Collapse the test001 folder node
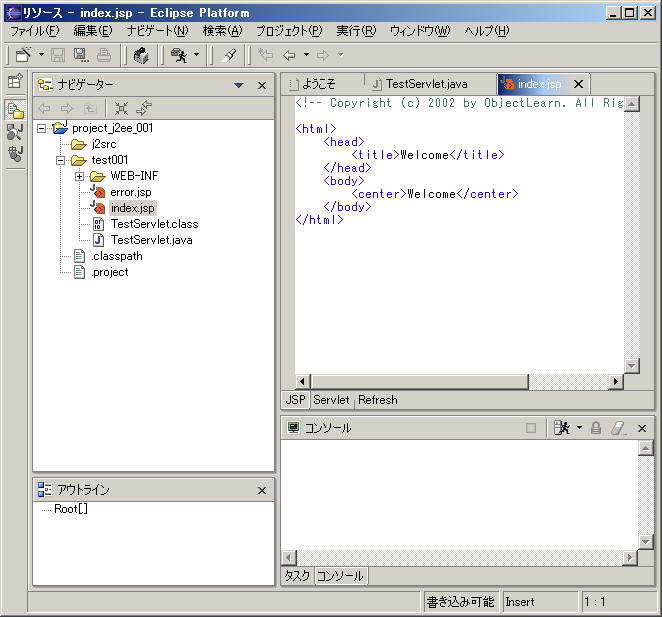The width and height of the screenshot is (662, 617). pyautogui.click(x=61, y=160)
